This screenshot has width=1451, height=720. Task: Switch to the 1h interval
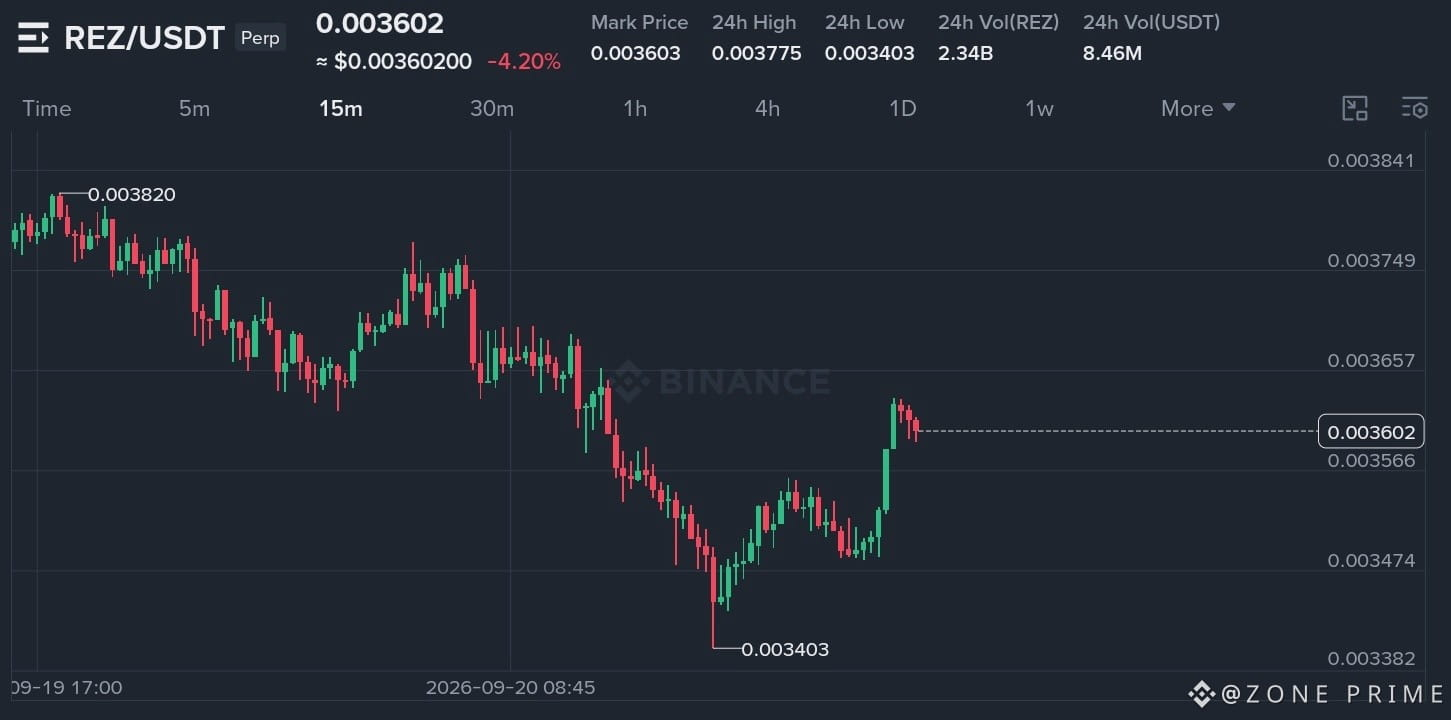(x=635, y=109)
